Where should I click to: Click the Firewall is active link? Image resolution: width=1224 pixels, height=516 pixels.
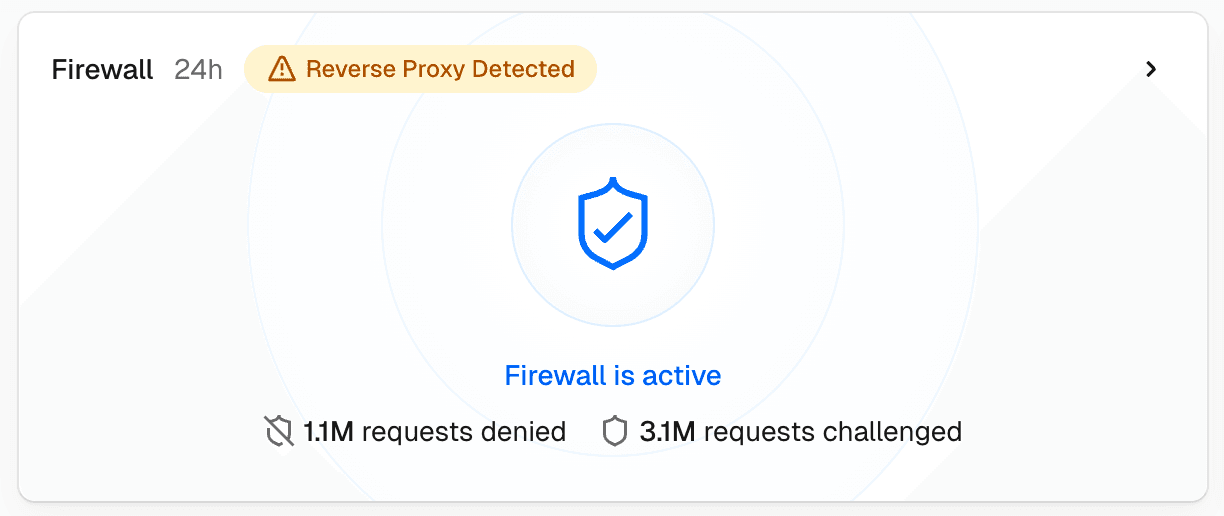(612, 376)
